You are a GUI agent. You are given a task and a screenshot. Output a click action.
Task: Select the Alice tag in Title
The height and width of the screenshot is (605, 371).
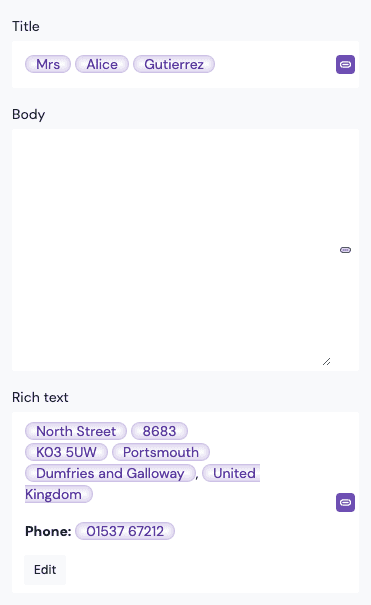pyautogui.click(x=102, y=64)
